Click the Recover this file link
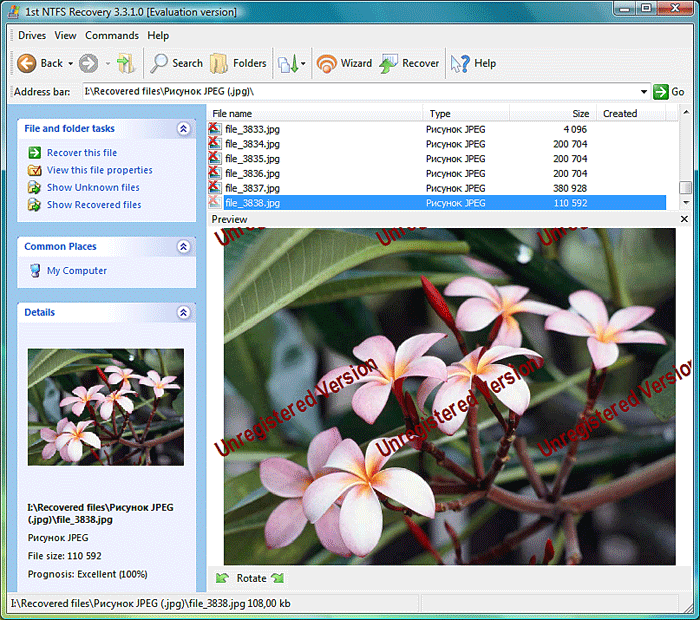 pos(81,153)
